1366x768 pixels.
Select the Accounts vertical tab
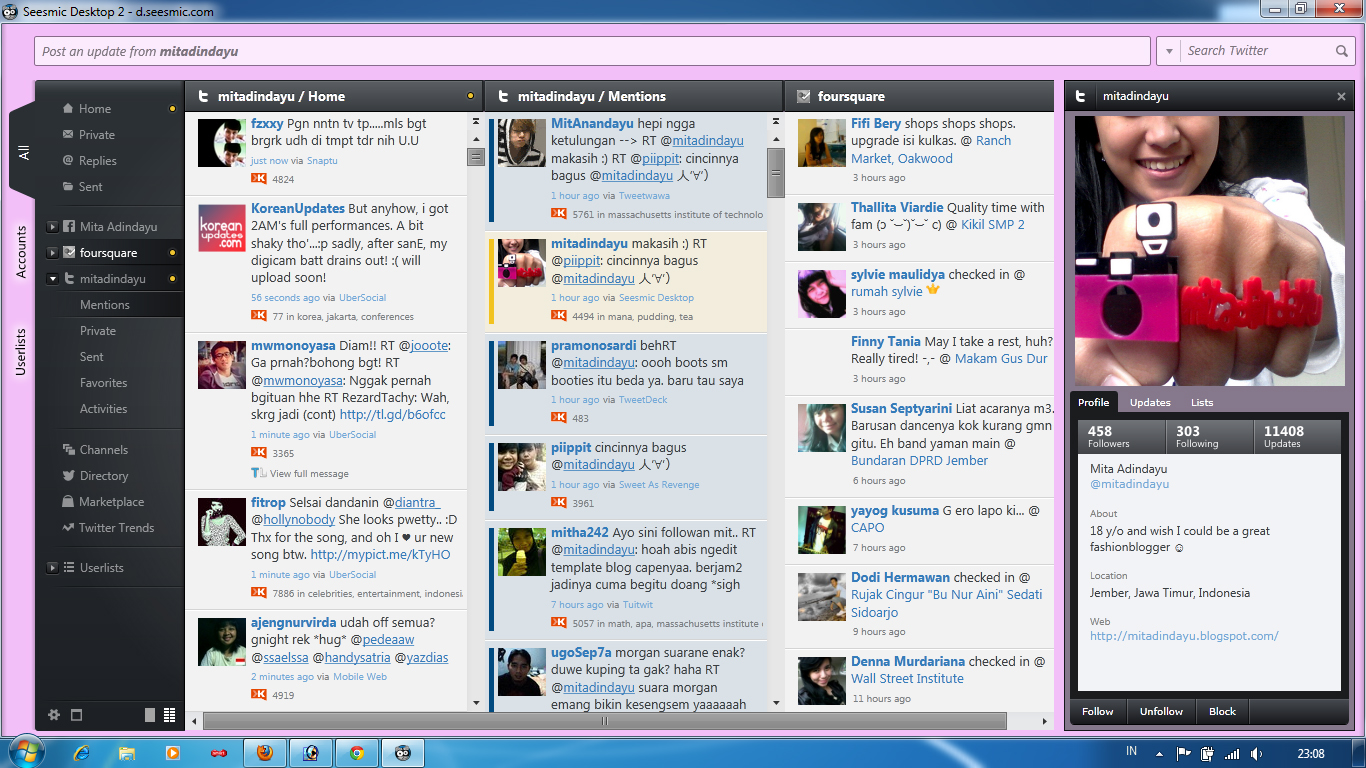coord(22,251)
